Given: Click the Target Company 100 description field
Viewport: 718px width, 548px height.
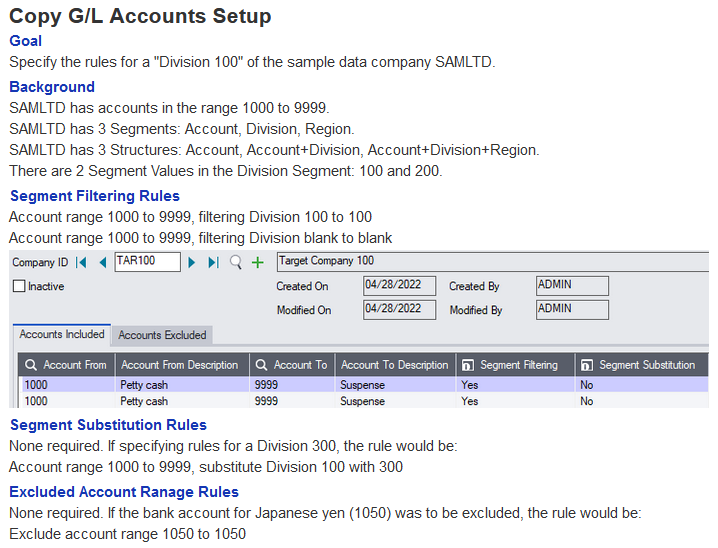Looking at the screenshot, I should [490, 262].
